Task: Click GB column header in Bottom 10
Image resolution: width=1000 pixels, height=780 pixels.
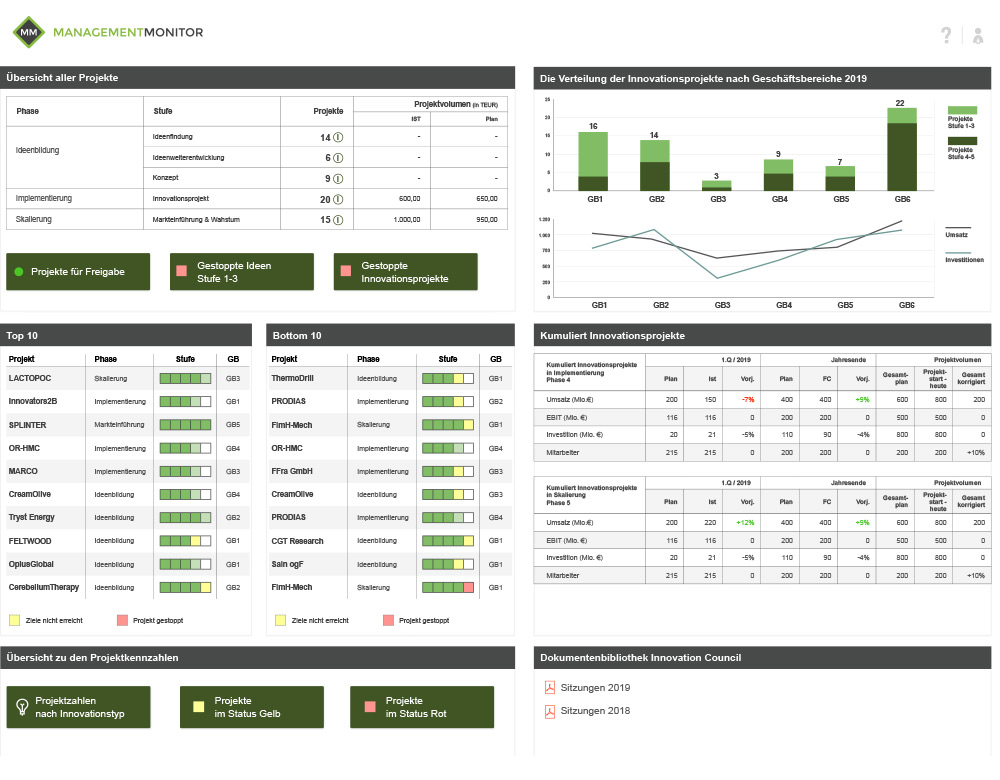Action: (x=496, y=359)
